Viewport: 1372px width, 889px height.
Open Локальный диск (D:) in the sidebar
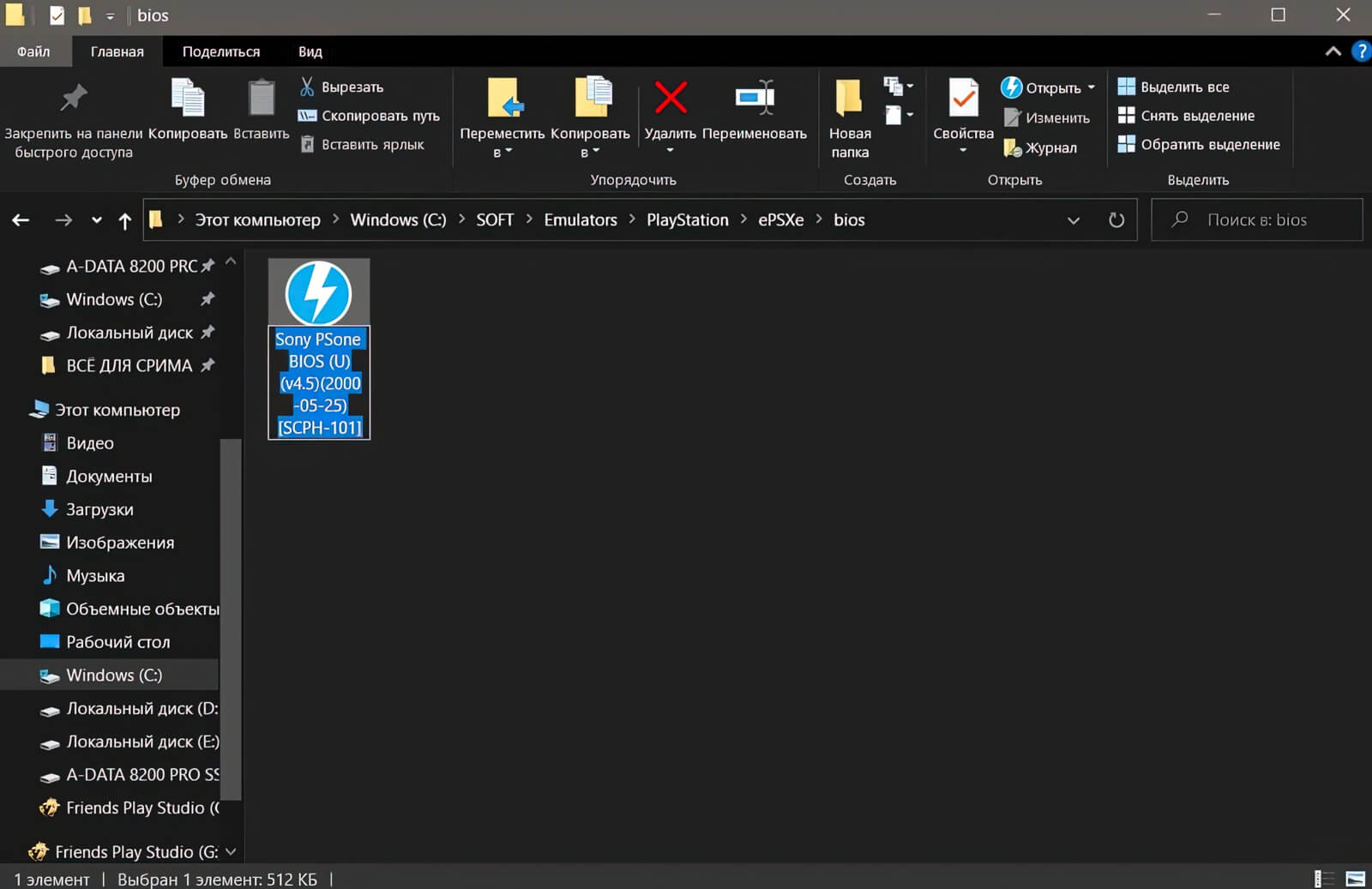(129, 709)
